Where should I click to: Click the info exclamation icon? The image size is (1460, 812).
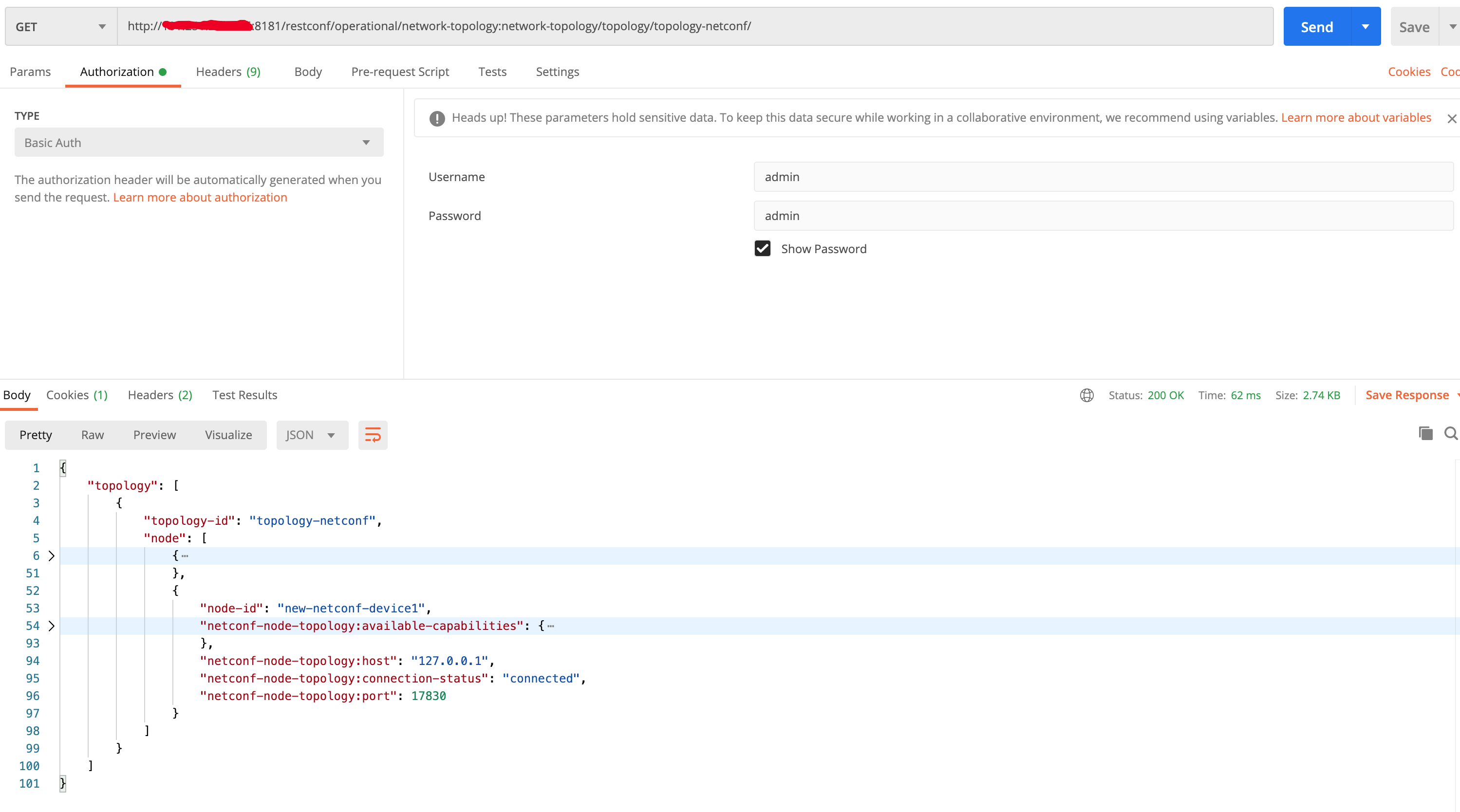(436, 118)
